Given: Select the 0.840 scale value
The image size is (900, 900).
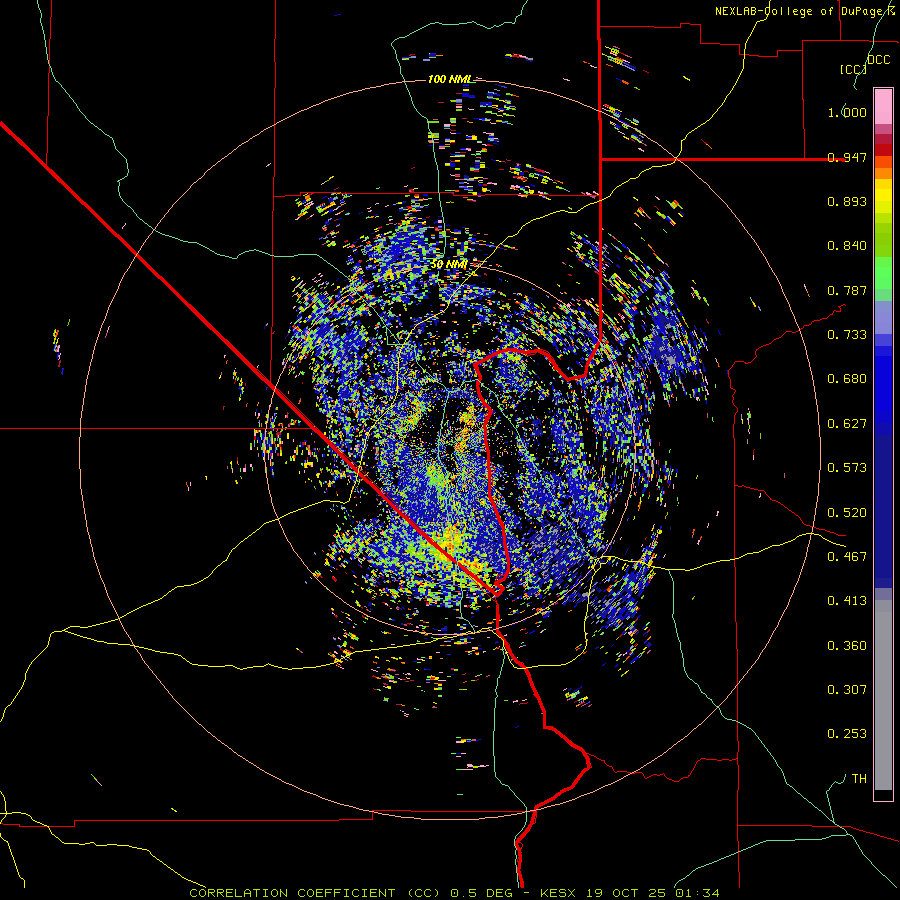Looking at the screenshot, I should point(847,246).
